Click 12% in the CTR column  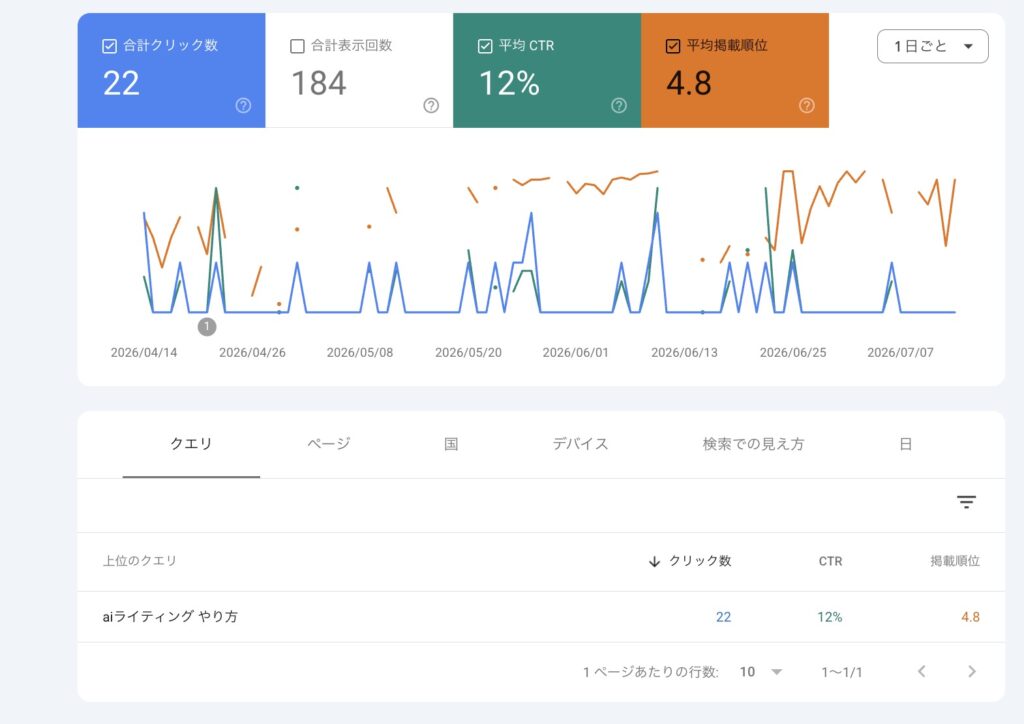click(x=829, y=617)
